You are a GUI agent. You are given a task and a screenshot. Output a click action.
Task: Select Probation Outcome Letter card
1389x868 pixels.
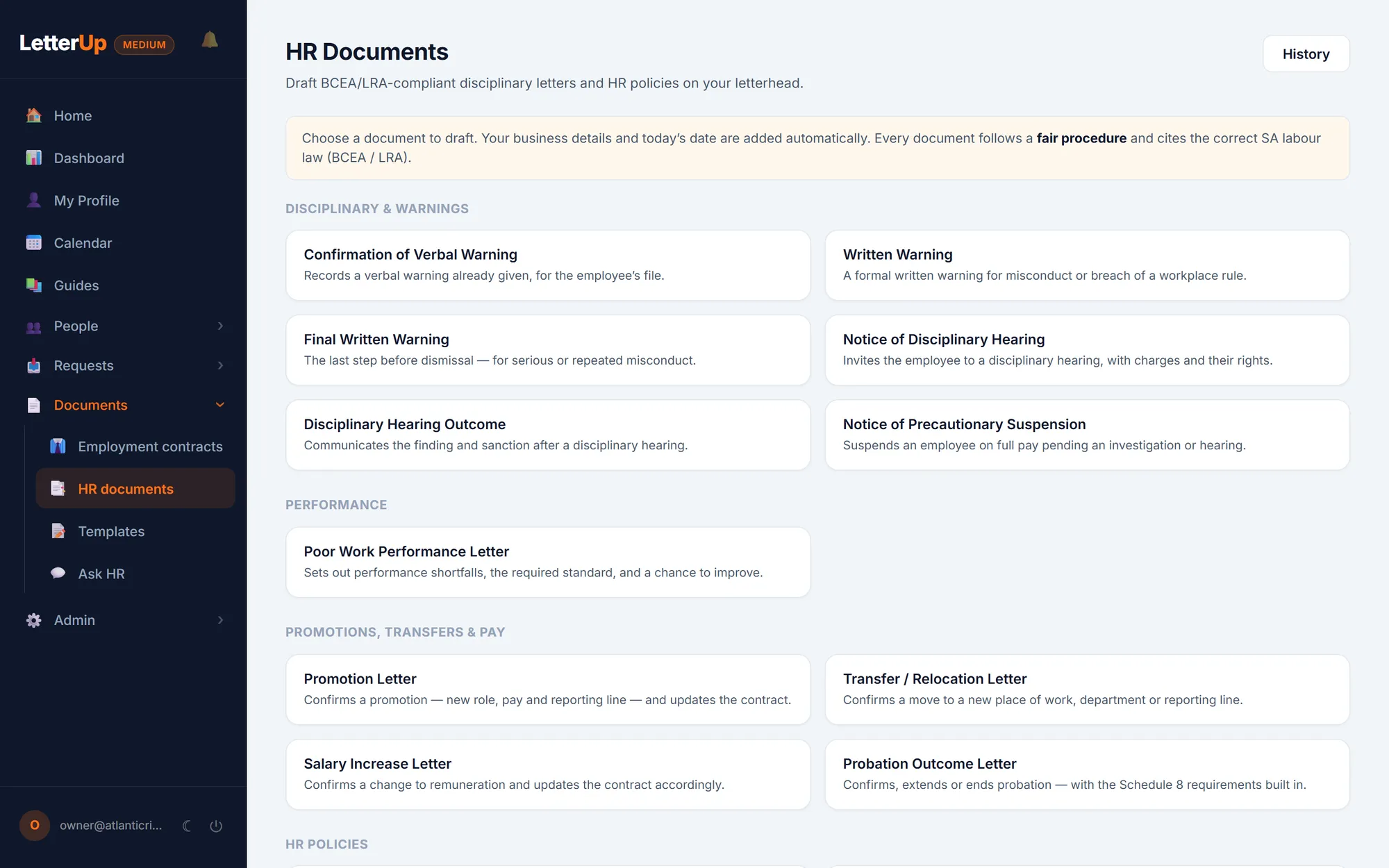coord(1087,774)
